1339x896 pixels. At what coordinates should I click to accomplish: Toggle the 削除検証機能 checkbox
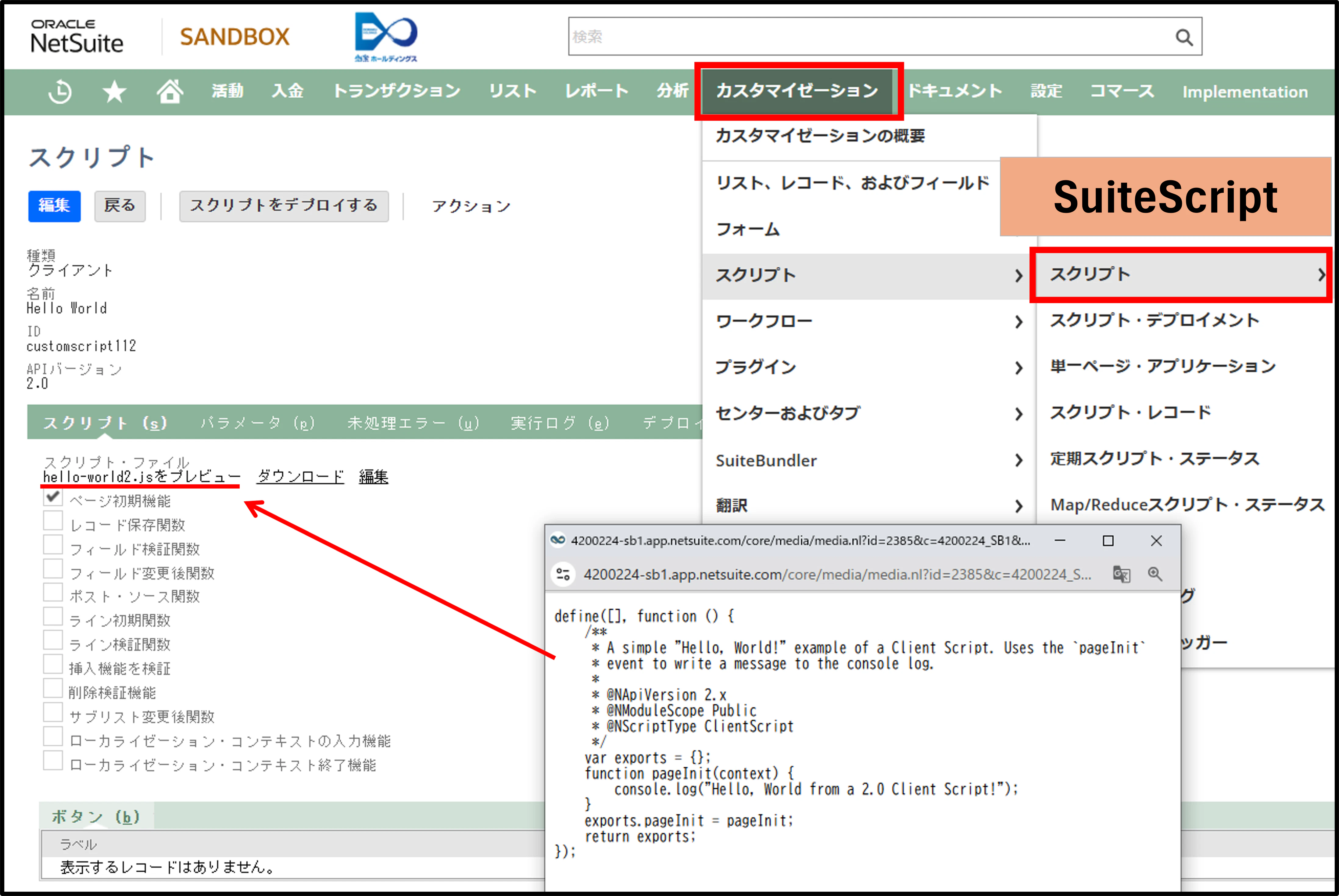(x=53, y=689)
